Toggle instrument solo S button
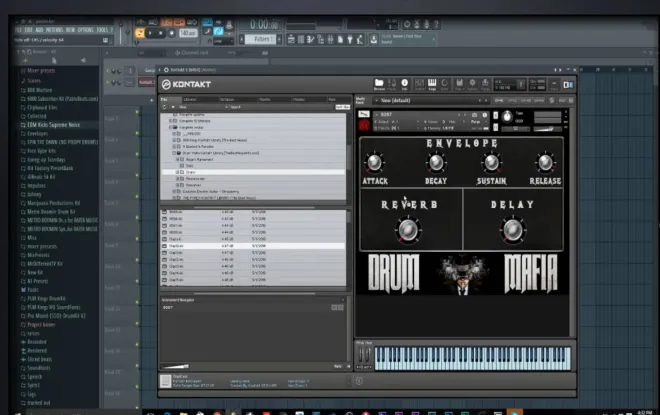 (495, 115)
